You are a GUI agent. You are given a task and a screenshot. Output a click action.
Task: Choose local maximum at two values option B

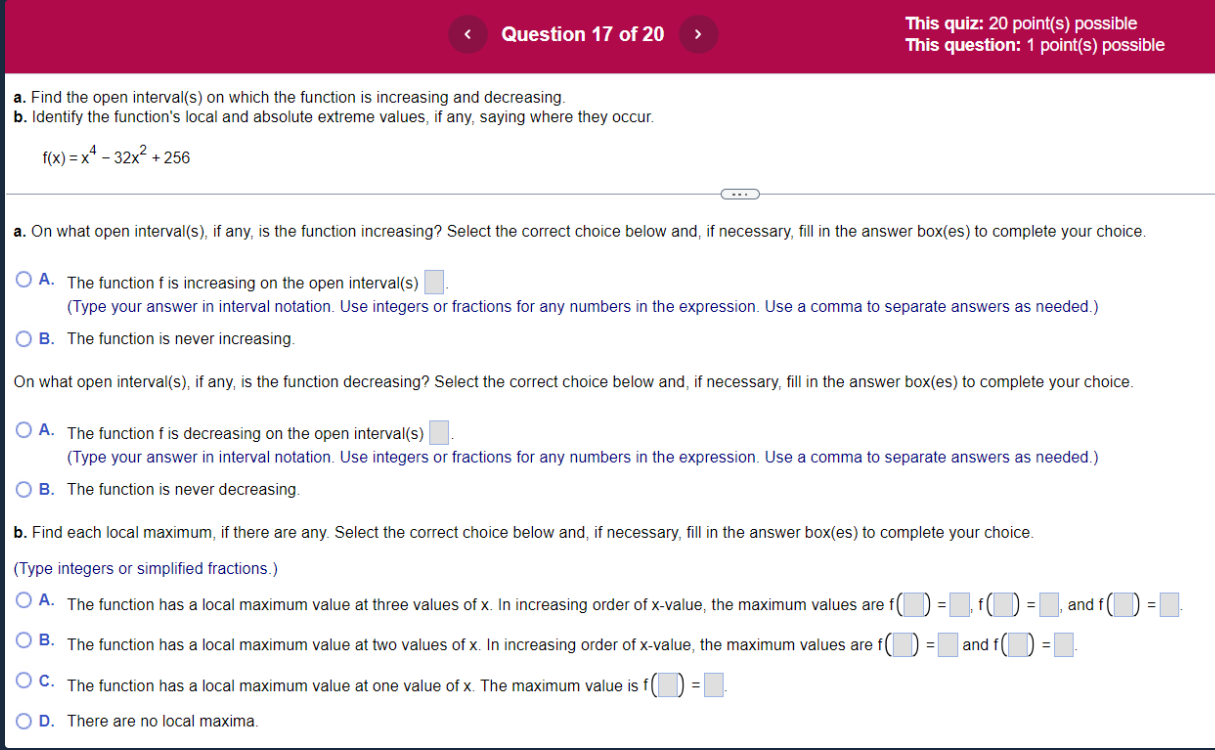pyautogui.click(x=24, y=641)
